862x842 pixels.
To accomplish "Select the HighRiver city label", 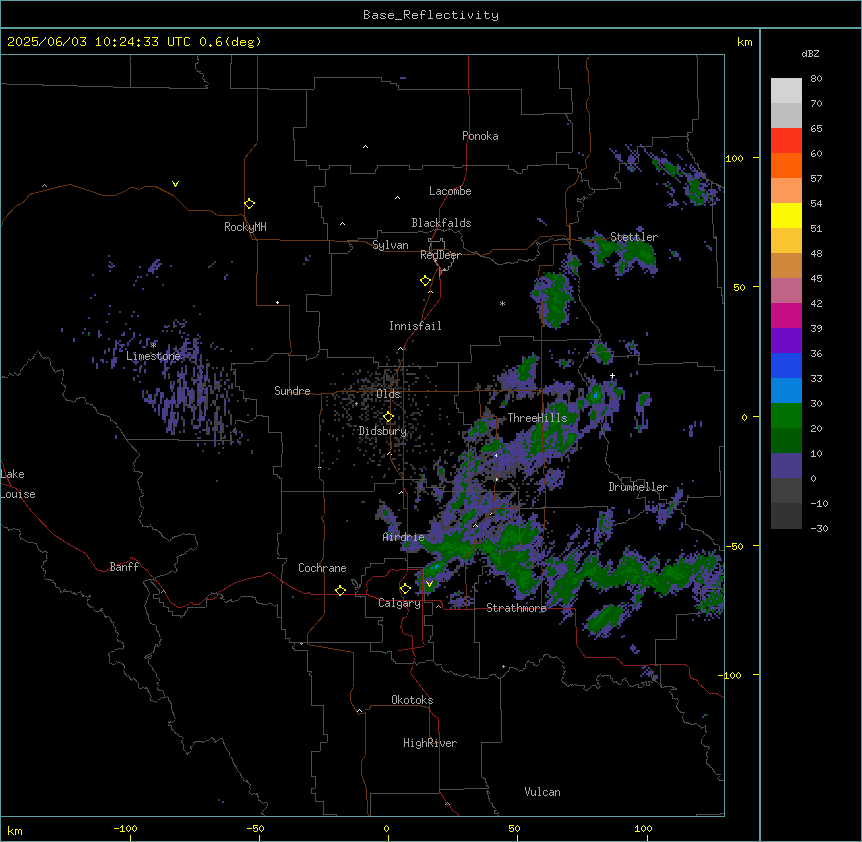I will click(x=430, y=743).
